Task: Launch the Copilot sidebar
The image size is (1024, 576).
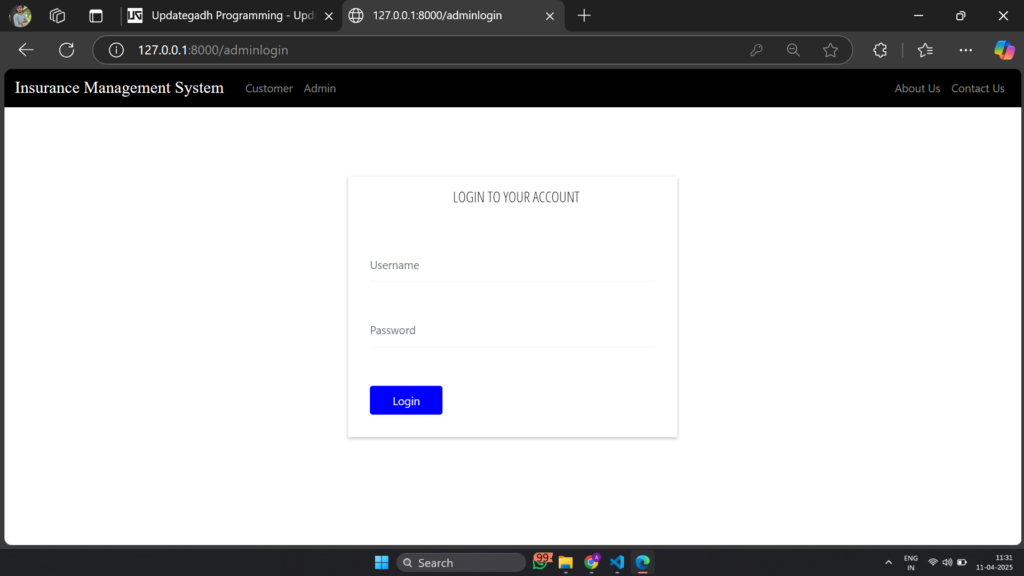Action: point(1004,50)
